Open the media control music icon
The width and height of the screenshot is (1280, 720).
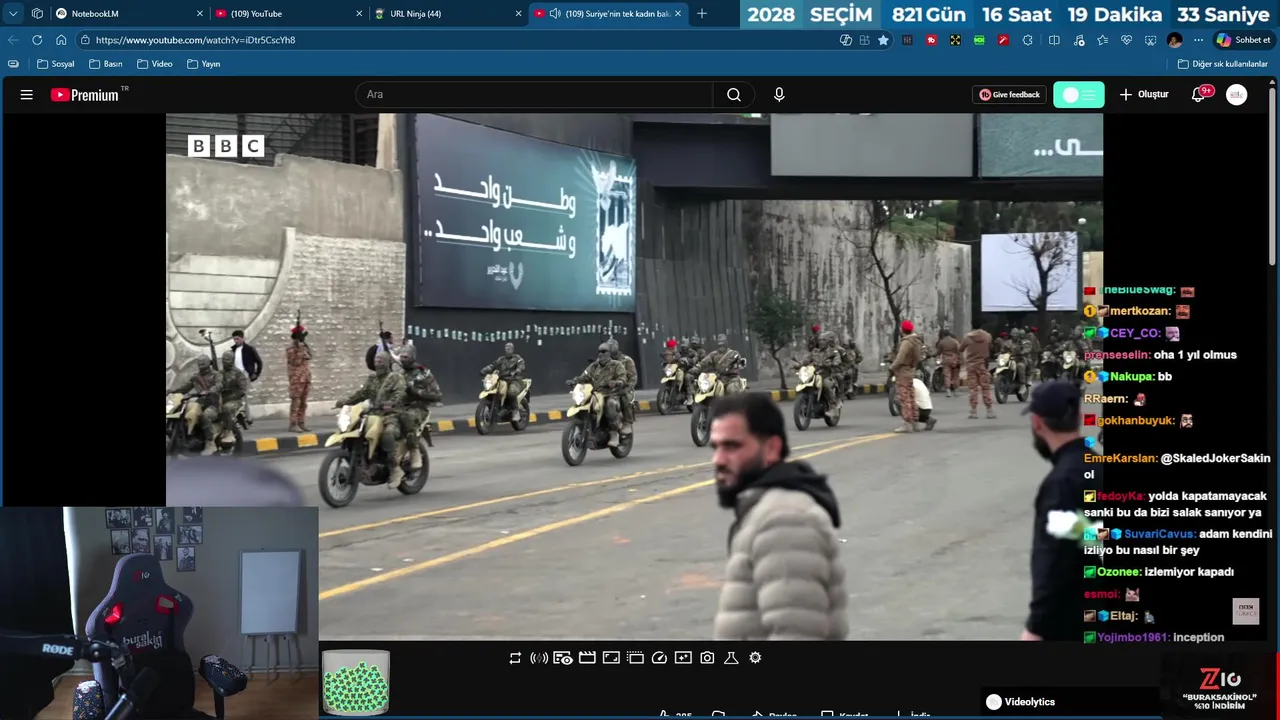tap(1078, 40)
